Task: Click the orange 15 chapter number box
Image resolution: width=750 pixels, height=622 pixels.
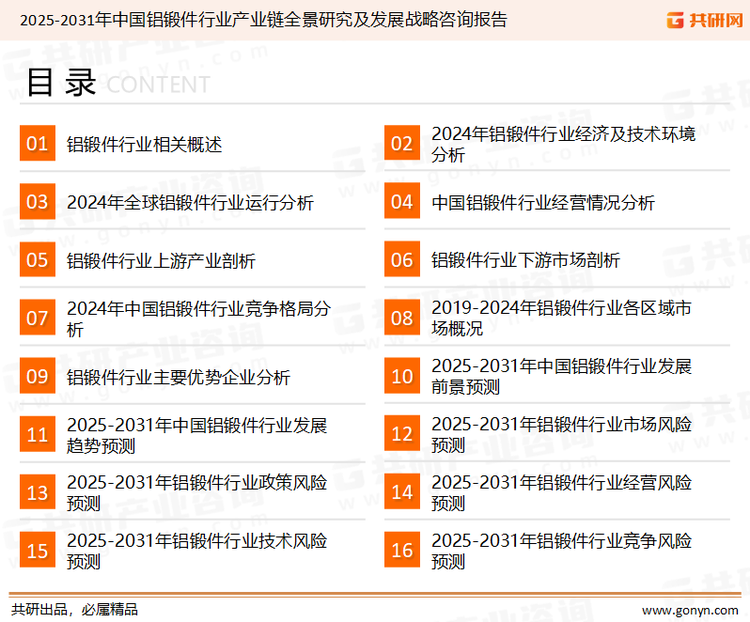Action: [x=37, y=550]
